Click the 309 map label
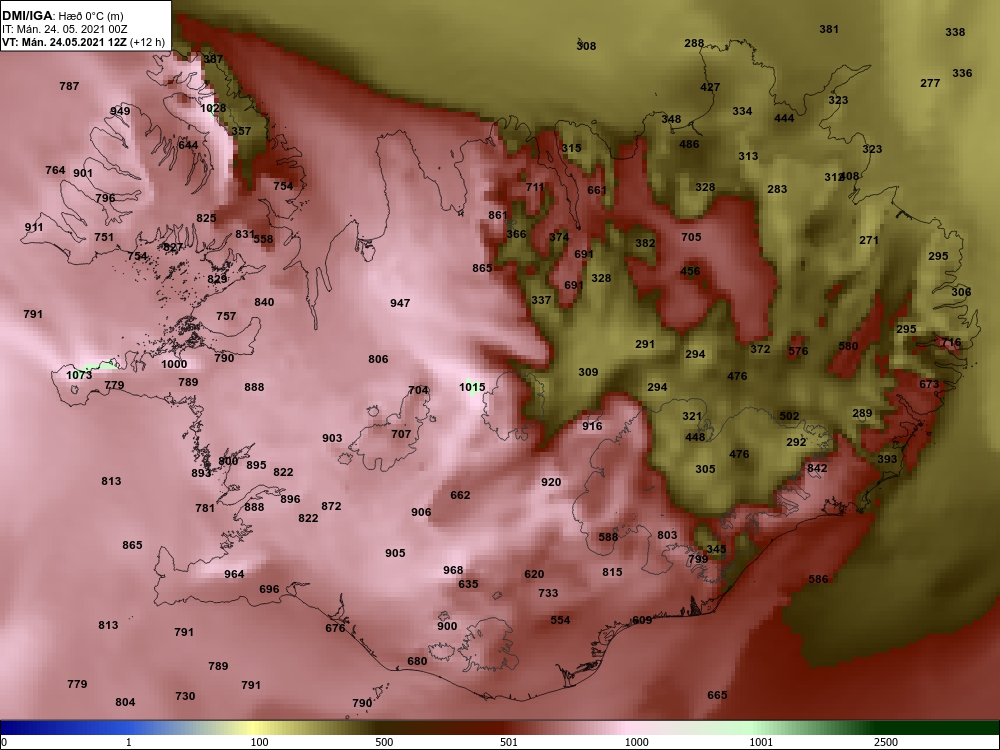The width and height of the screenshot is (1000, 750). pyautogui.click(x=587, y=372)
